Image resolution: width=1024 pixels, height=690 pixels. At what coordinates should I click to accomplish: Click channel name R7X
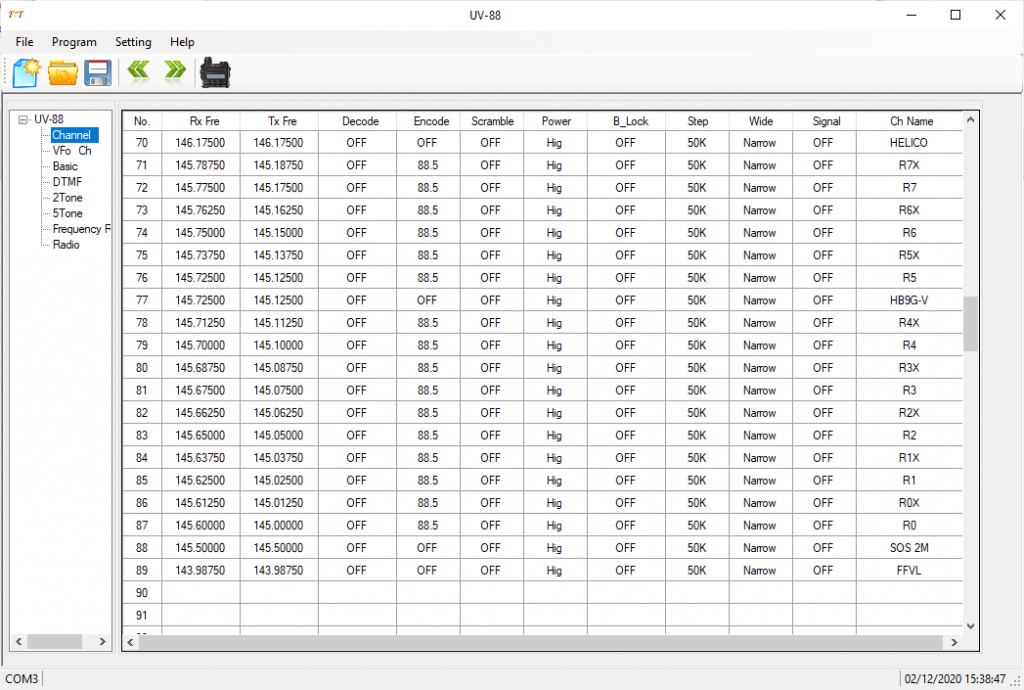[x=909, y=165]
